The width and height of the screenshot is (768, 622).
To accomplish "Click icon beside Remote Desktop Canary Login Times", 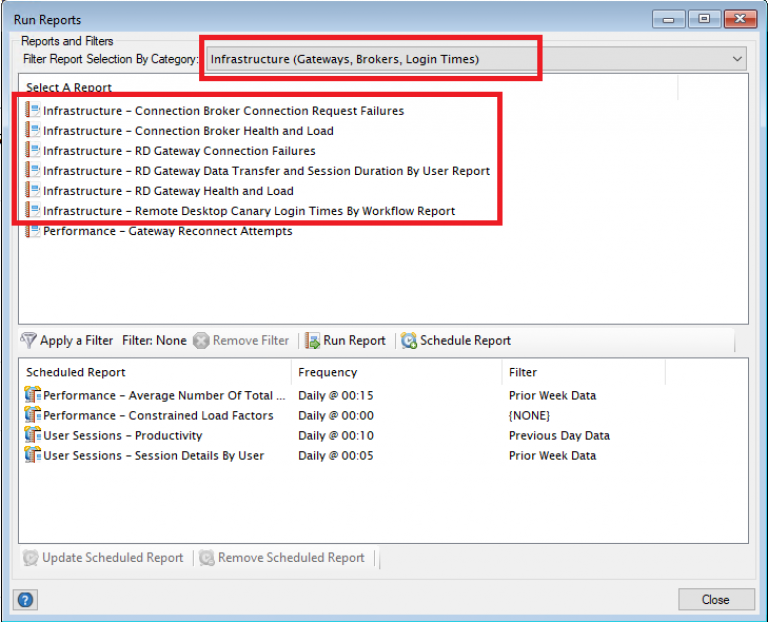I will (x=33, y=210).
